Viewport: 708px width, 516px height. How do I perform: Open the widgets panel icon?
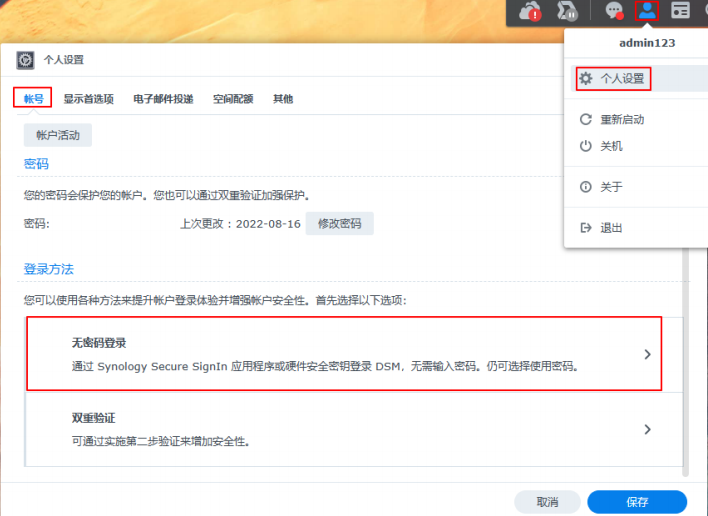pos(680,10)
